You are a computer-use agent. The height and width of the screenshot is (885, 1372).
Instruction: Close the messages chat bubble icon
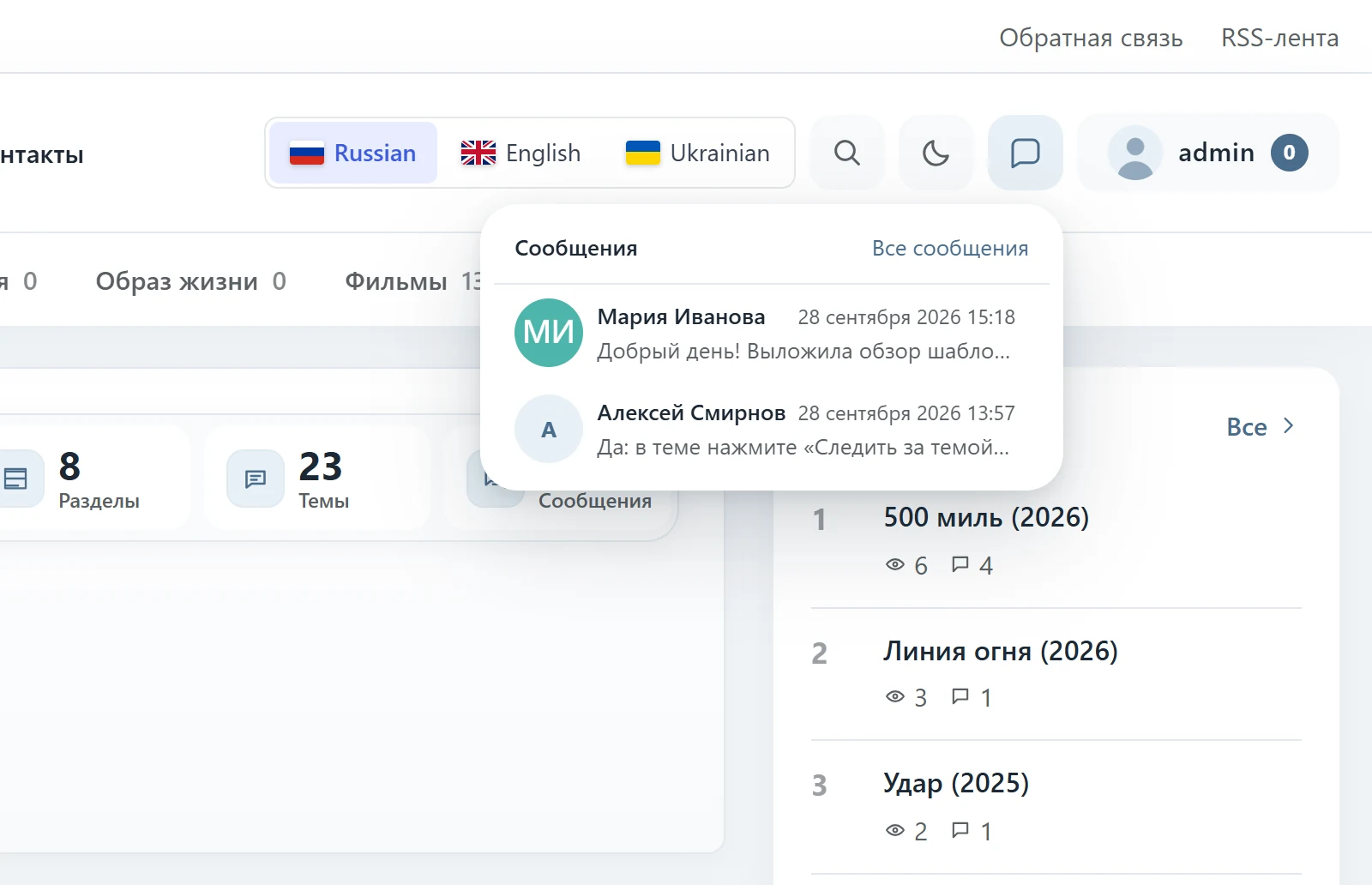(1026, 153)
